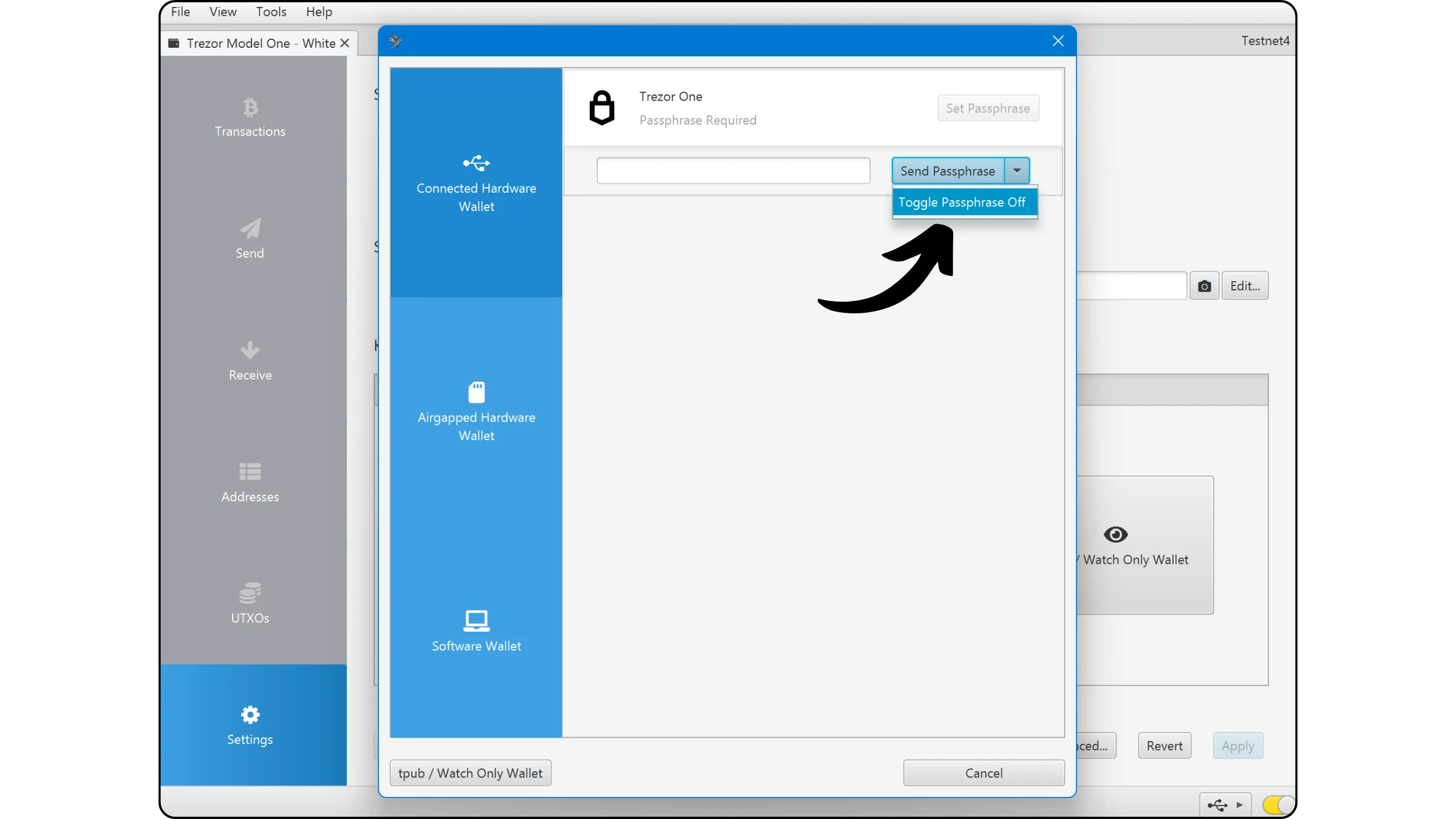
Task: Click the USB device status button
Action: [1225, 805]
